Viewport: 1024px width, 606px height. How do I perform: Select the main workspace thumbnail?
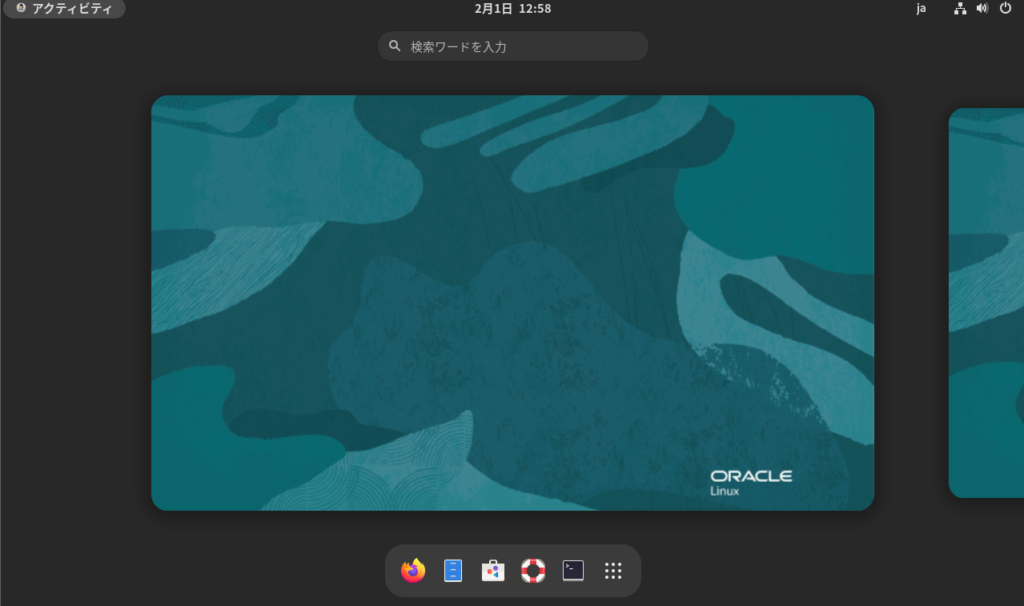coord(512,302)
